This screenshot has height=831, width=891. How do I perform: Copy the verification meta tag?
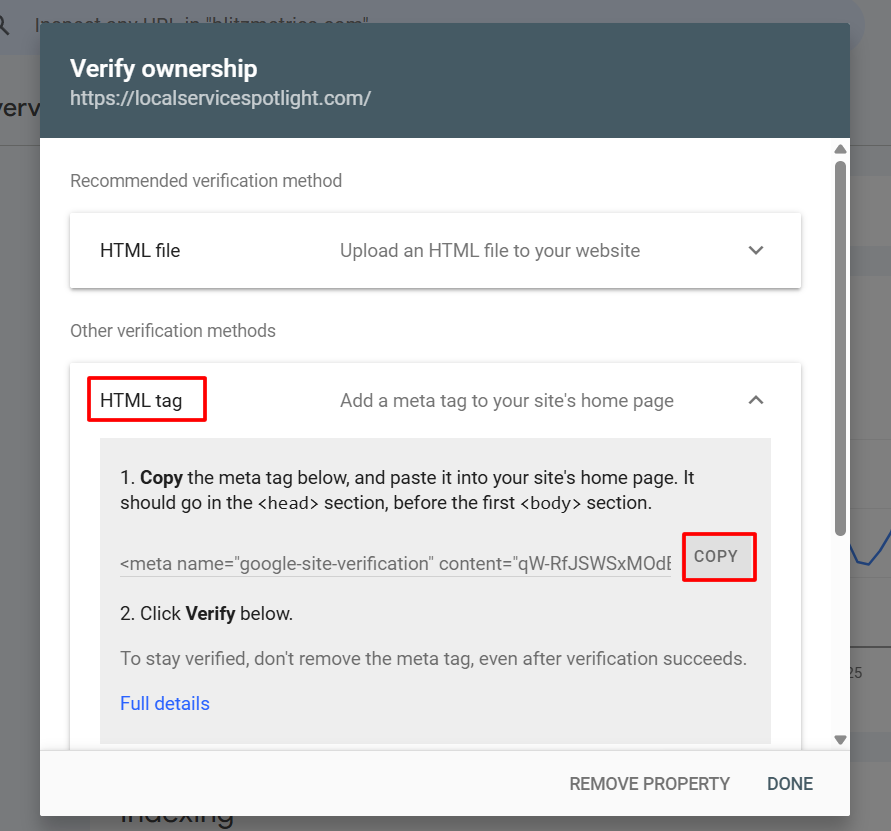coord(718,557)
